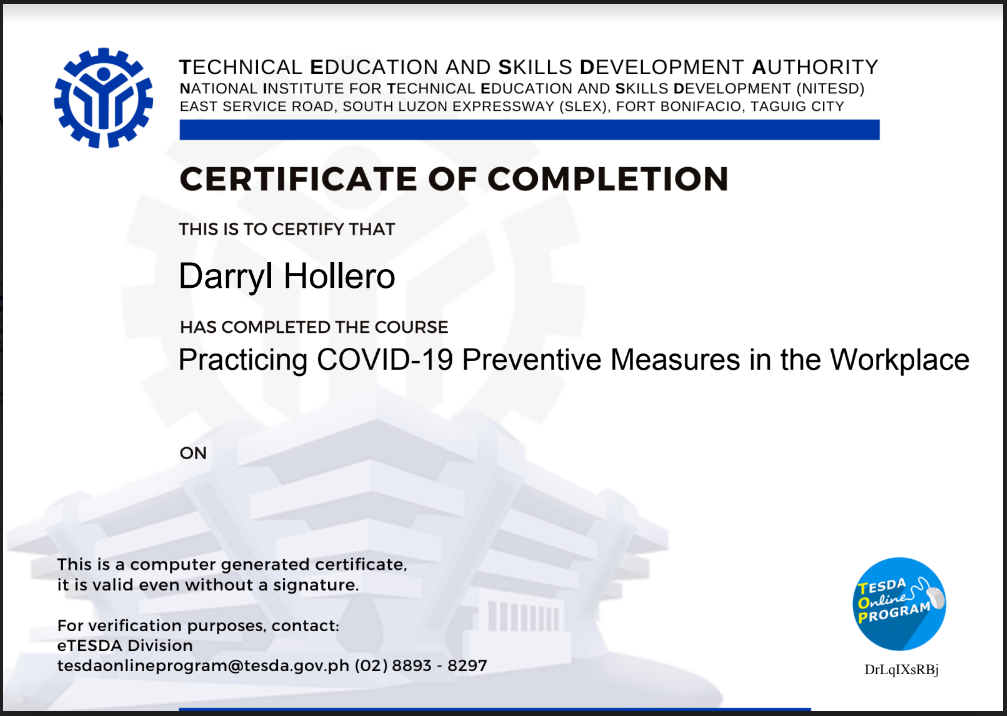
Task: Click the phone number (02) 8893 - 8297
Action: [x=421, y=664]
